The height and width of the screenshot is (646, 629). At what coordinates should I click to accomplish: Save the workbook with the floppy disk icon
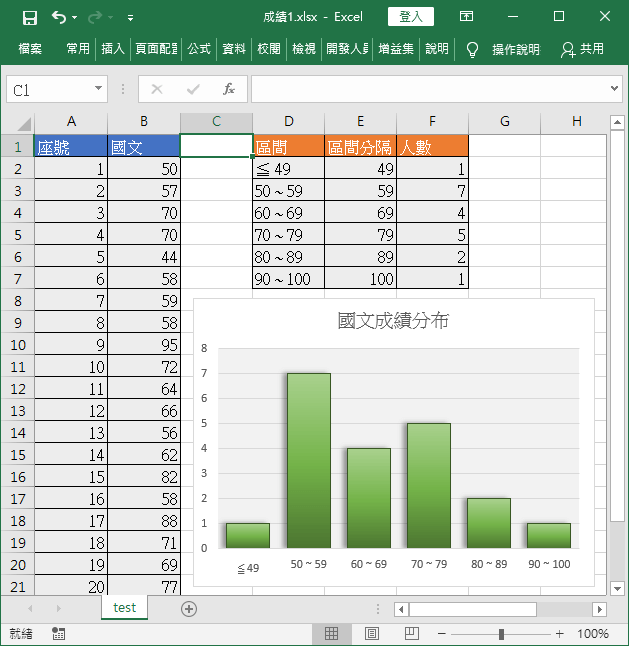click(30, 17)
